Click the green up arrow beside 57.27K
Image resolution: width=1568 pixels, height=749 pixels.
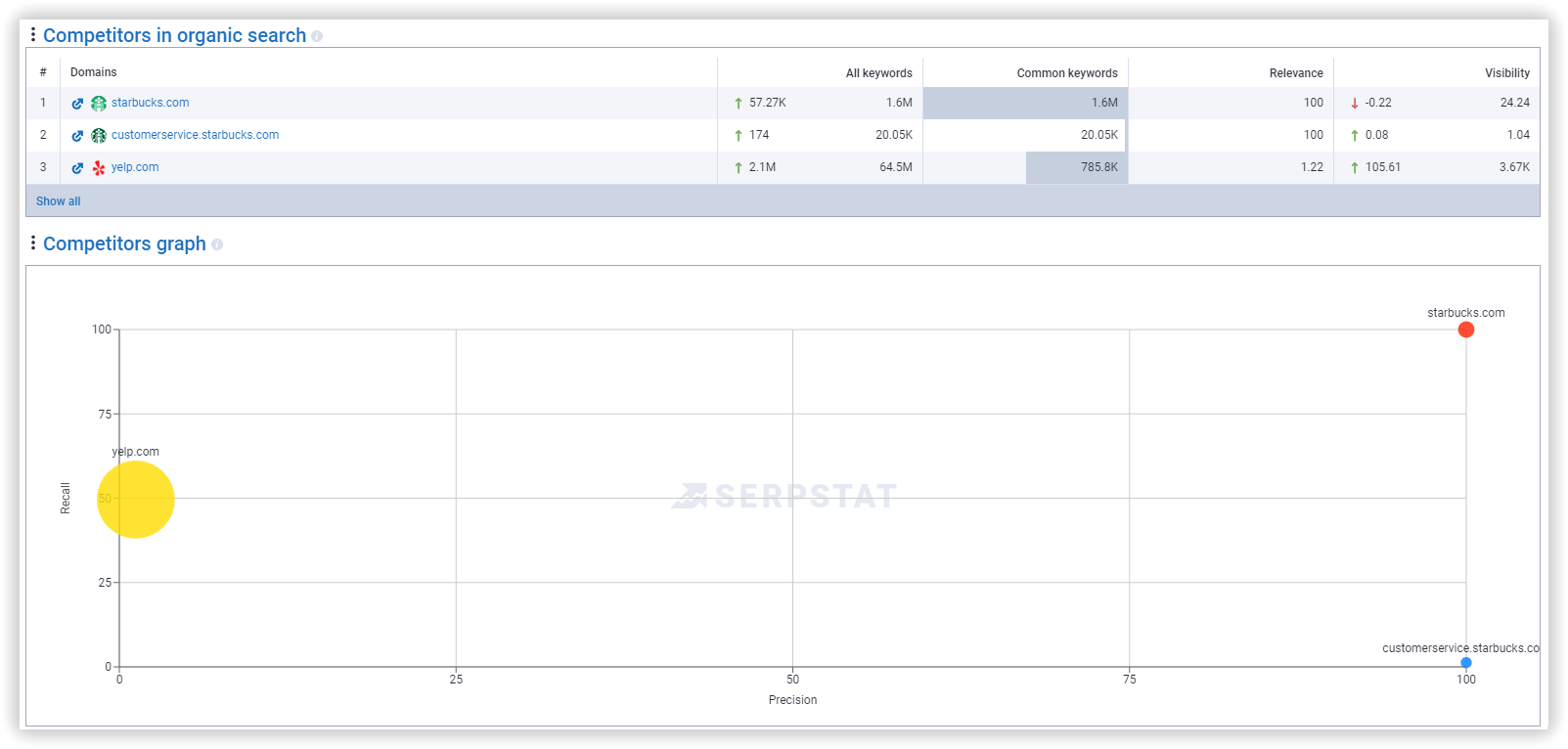(739, 103)
